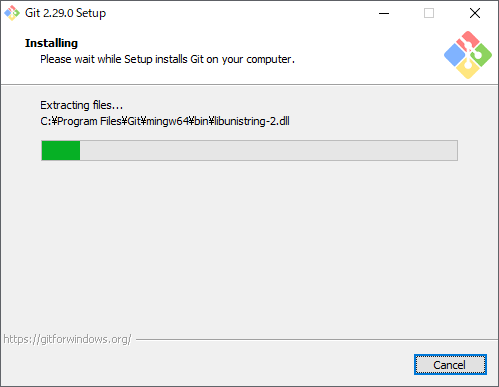Click the green filled part of the progress bar

pos(61,151)
